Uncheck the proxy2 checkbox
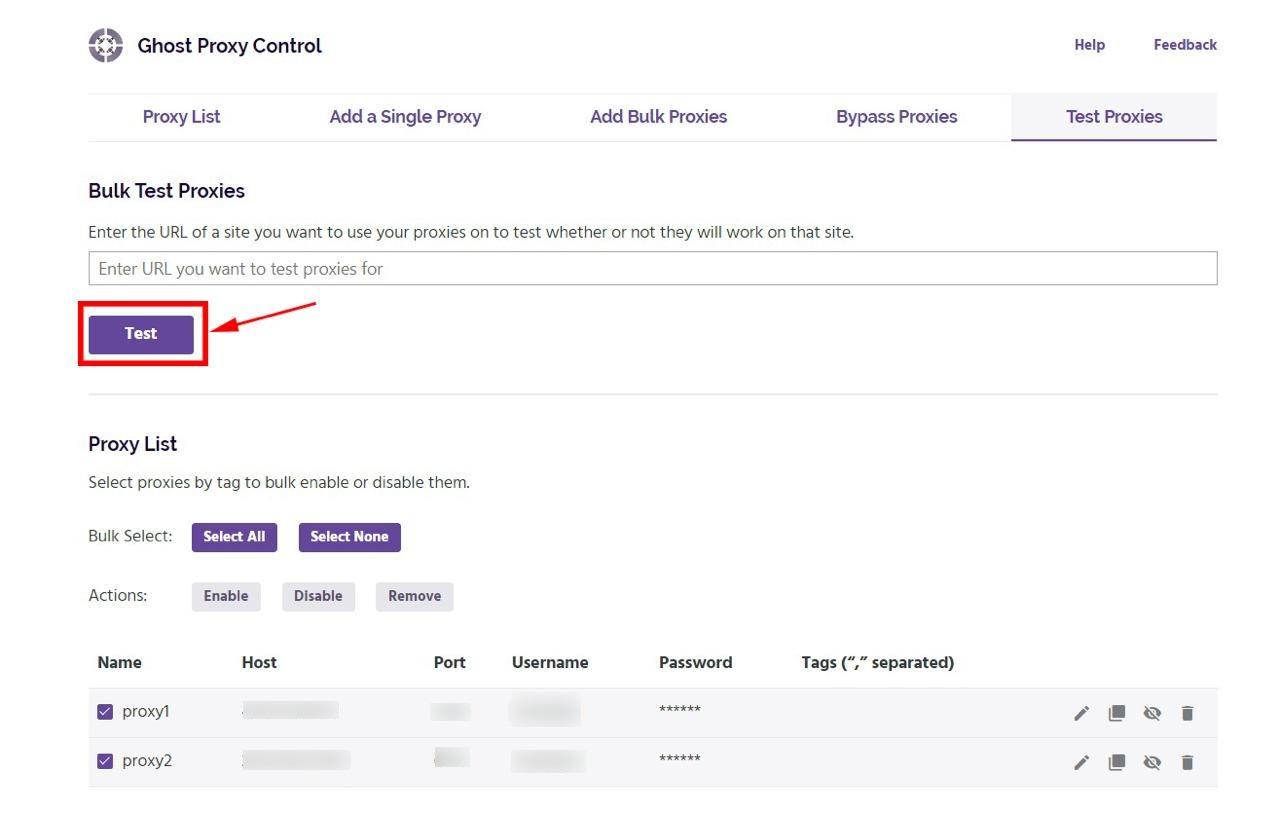The image size is (1280, 829). point(105,761)
